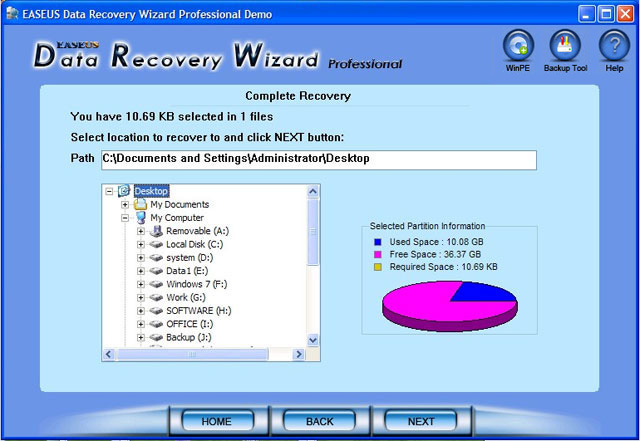The height and width of the screenshot is (441, 640).
Task: Click the Local Disk (C:) drive icon
Action: pyautogui.click(x=156, y=244)
